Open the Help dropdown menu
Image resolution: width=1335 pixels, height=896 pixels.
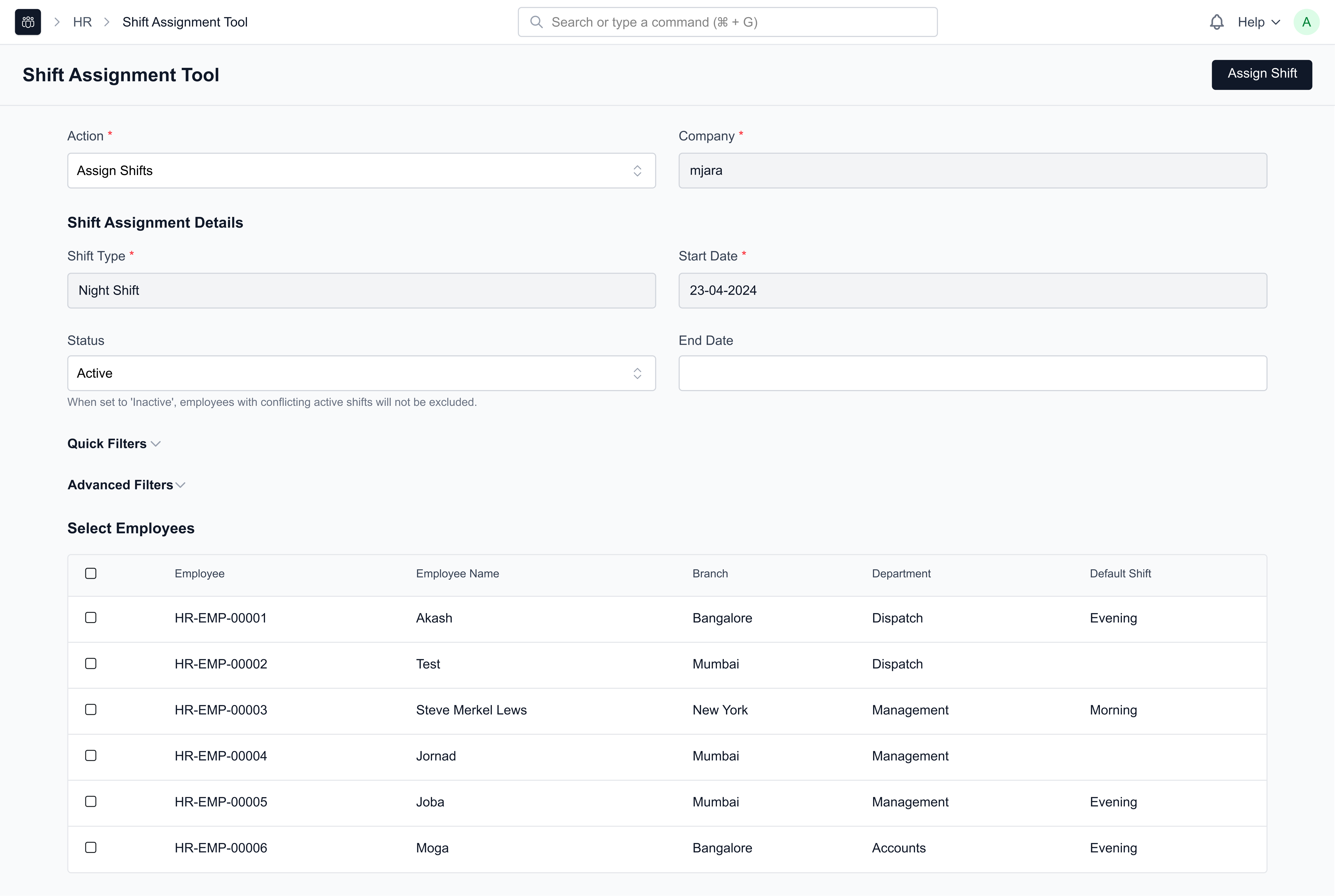[1258, 22]
